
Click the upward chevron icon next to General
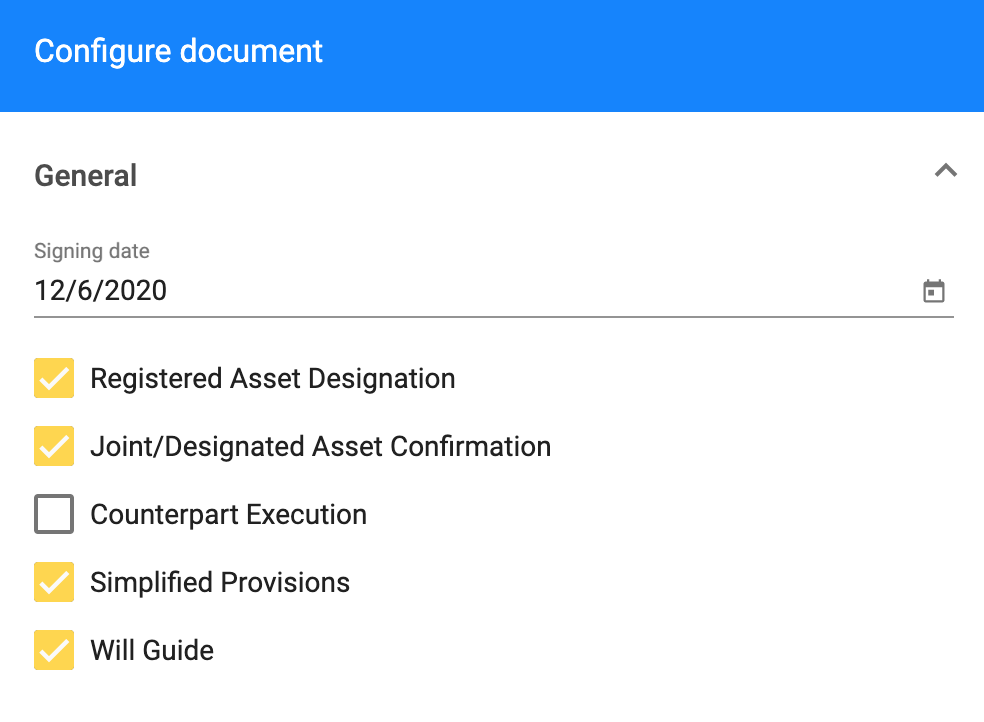pyautogui.click(x=946, y=171)
